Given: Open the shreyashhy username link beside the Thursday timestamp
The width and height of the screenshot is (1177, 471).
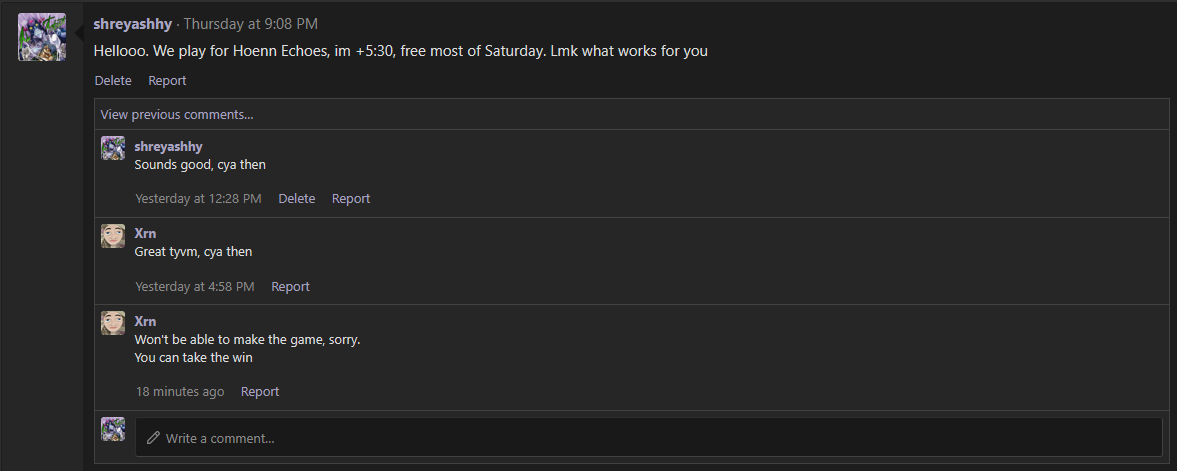Looking at the screenshot, I should pyautogui.click(x=133, y=24).
